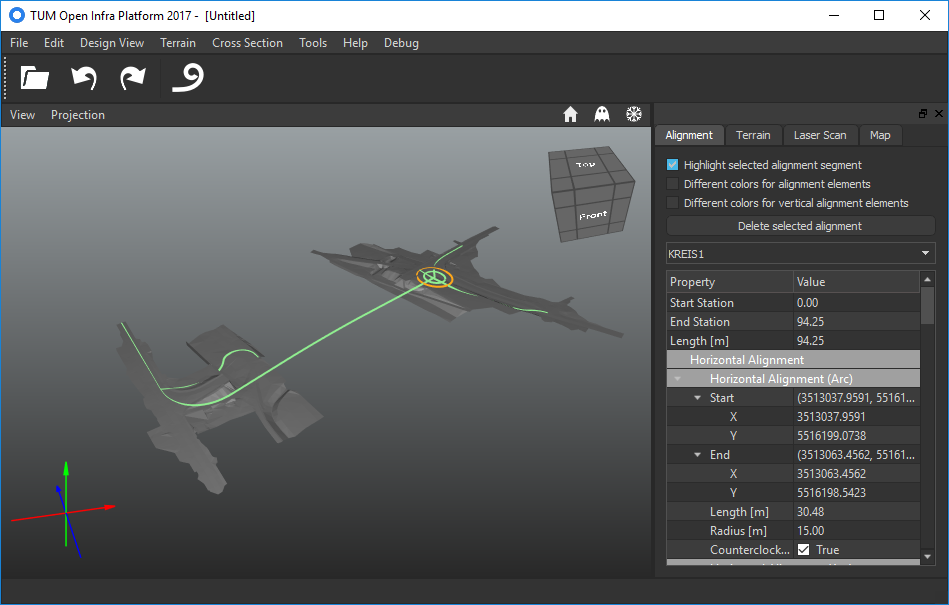Open file using the folder toolbar icon
This screenshot has width=949, height=605.
click(x=34, y=78)
